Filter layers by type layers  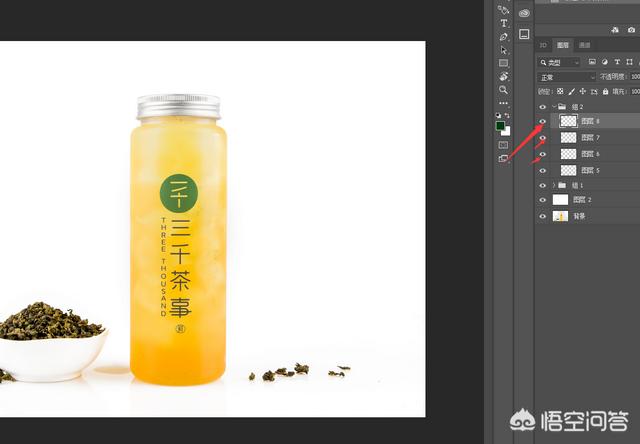click(617, 62)
